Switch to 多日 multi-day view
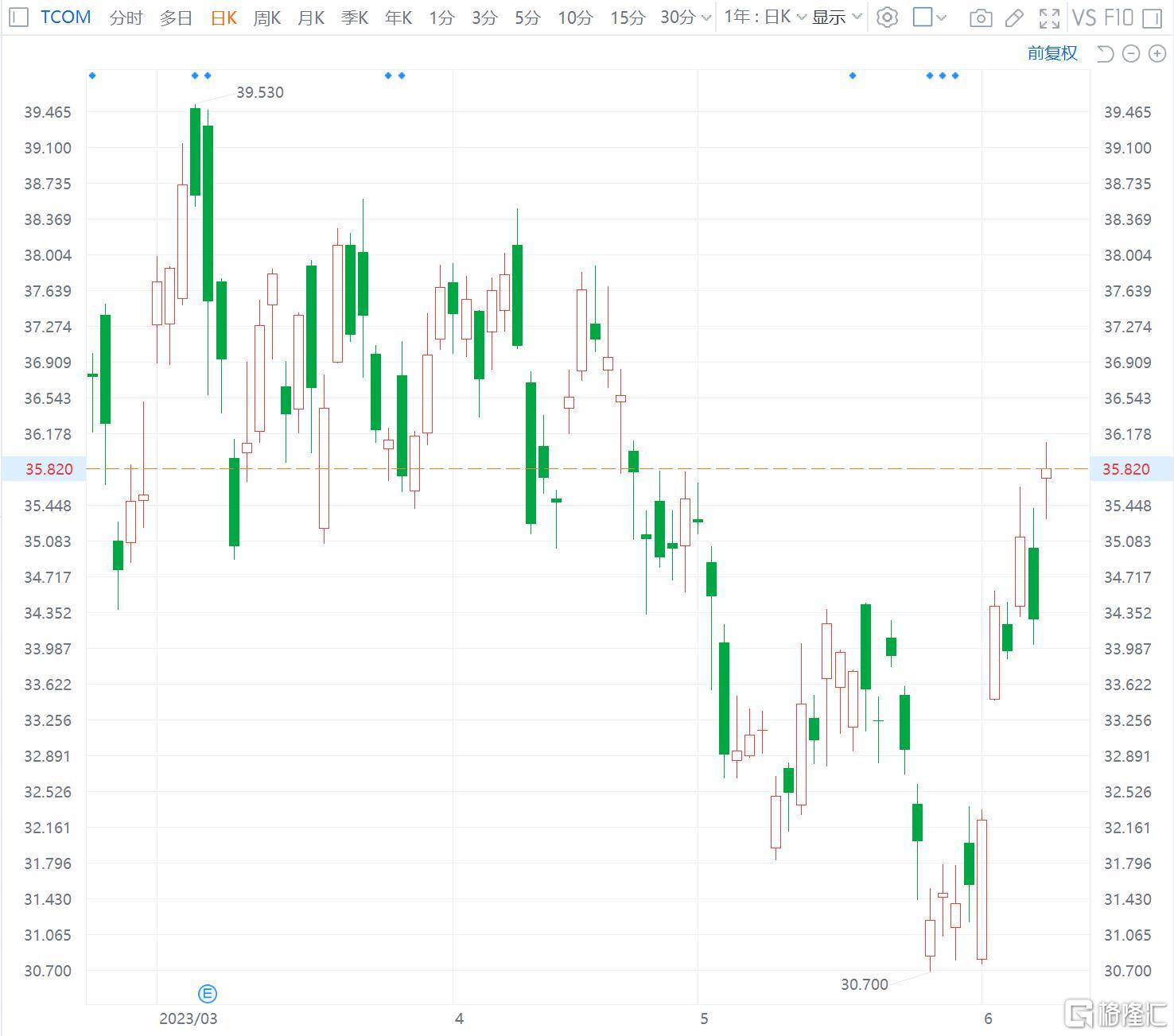 coord(175,17)
